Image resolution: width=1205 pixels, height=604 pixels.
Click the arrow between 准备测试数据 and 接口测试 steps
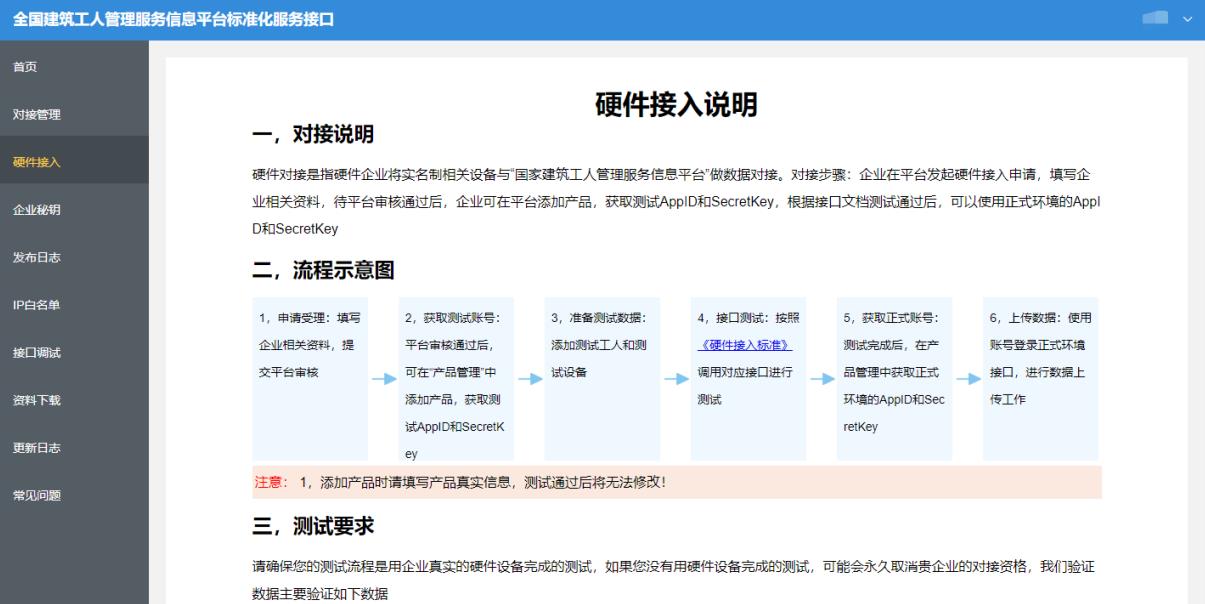(676, 379)
